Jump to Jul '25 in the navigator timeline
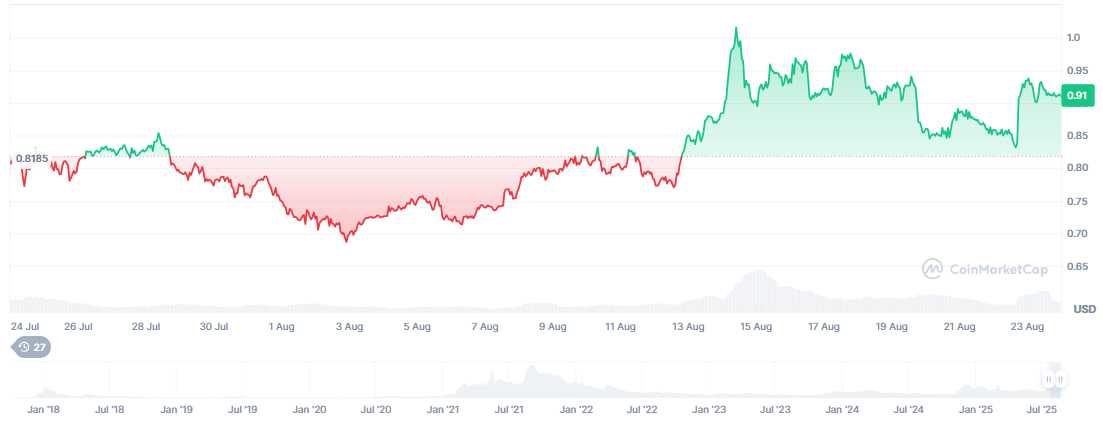1103x425 pixels. click(1043, 410)
